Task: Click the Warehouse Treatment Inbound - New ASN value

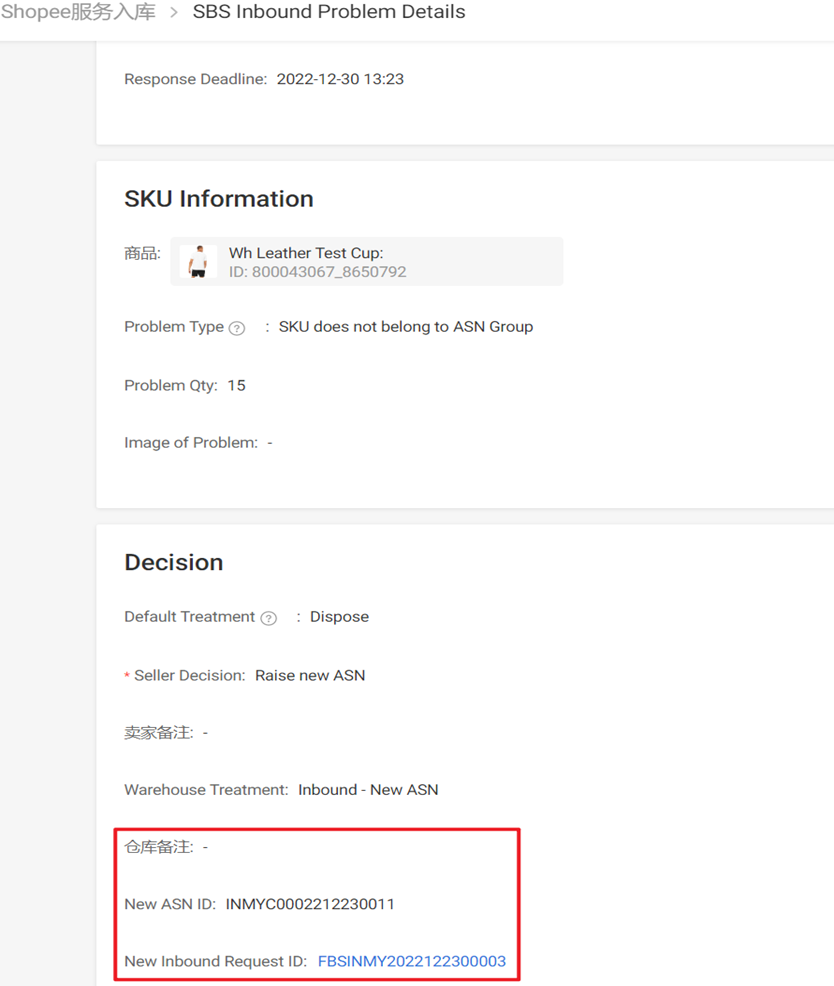Action: pos(368,790)
